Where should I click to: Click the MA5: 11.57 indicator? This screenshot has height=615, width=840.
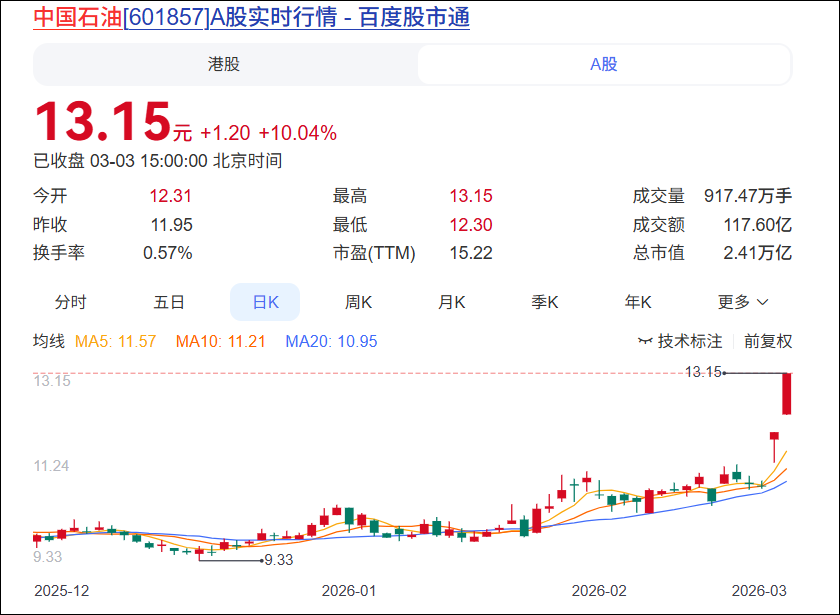click(115, 341)
